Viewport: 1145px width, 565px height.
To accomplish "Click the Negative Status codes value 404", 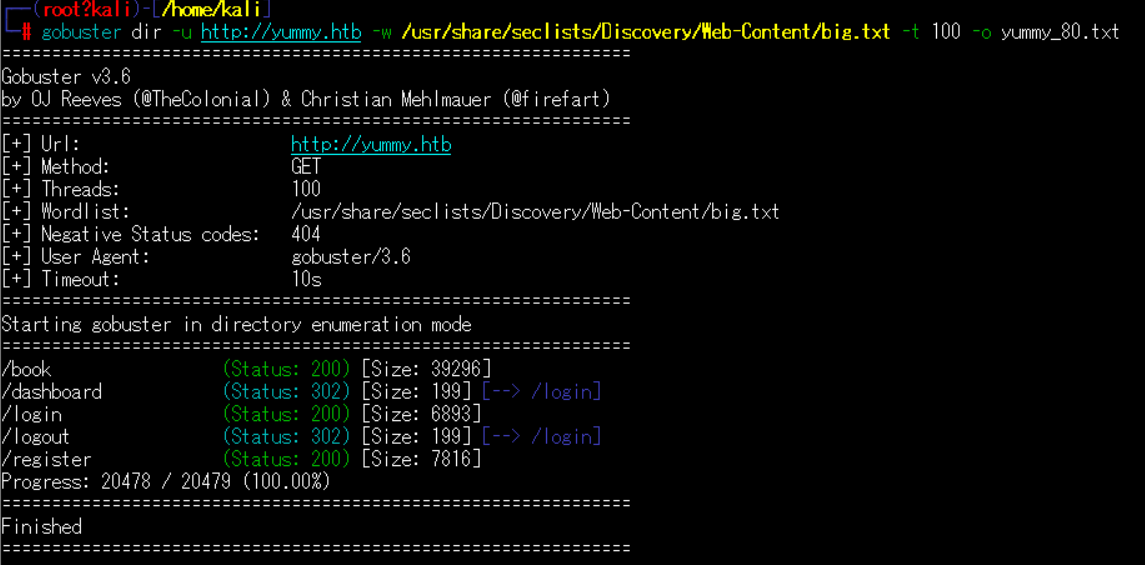I will pos(306,235).
